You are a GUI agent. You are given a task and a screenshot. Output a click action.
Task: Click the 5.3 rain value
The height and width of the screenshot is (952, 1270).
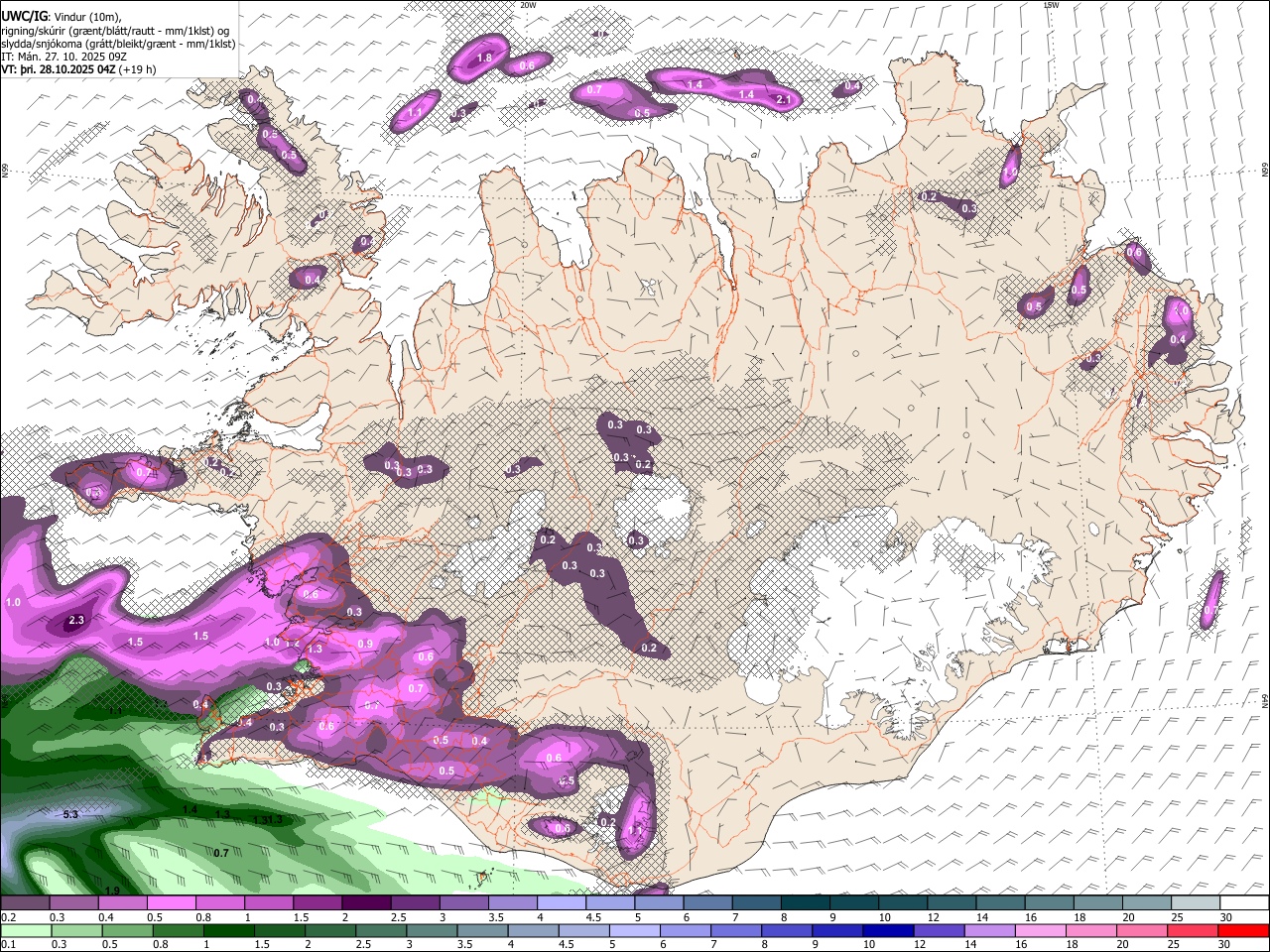tap(70, 814)
